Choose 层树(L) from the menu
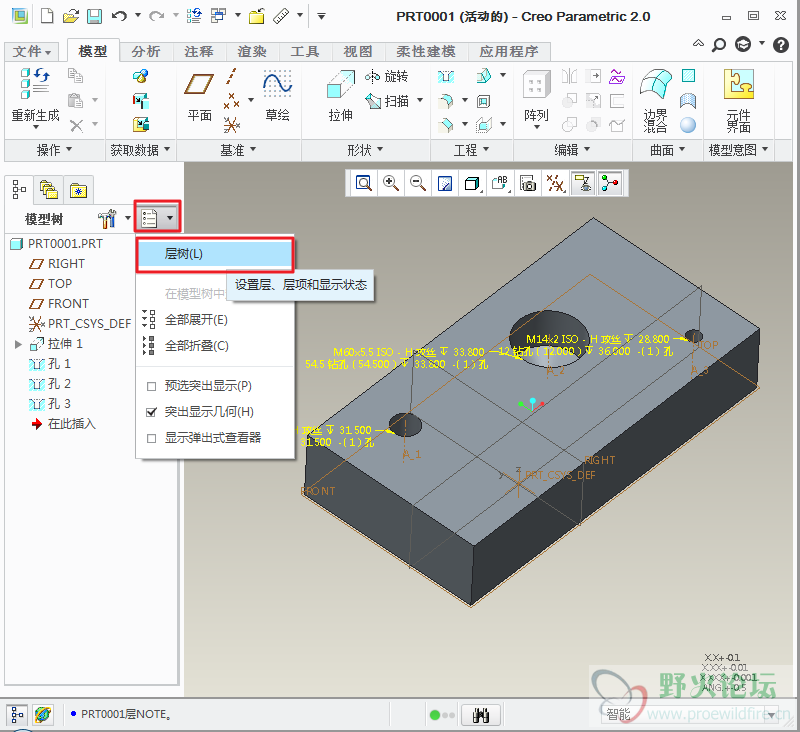 [215, 254]
